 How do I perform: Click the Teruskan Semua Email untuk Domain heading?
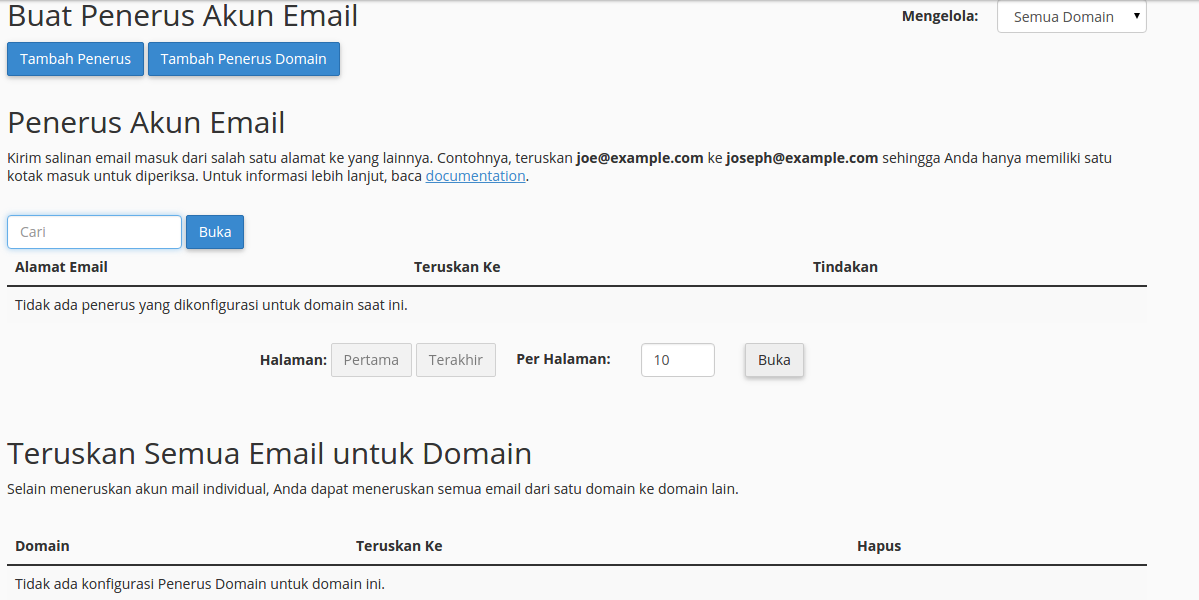pos(269,453)
